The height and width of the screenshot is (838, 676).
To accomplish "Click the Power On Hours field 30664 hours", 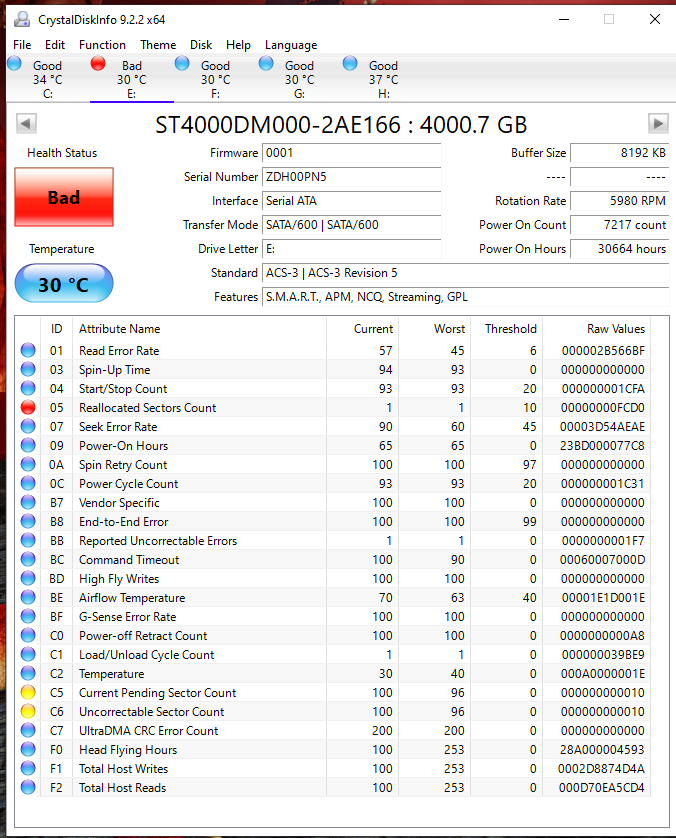I will pos(619,249).
